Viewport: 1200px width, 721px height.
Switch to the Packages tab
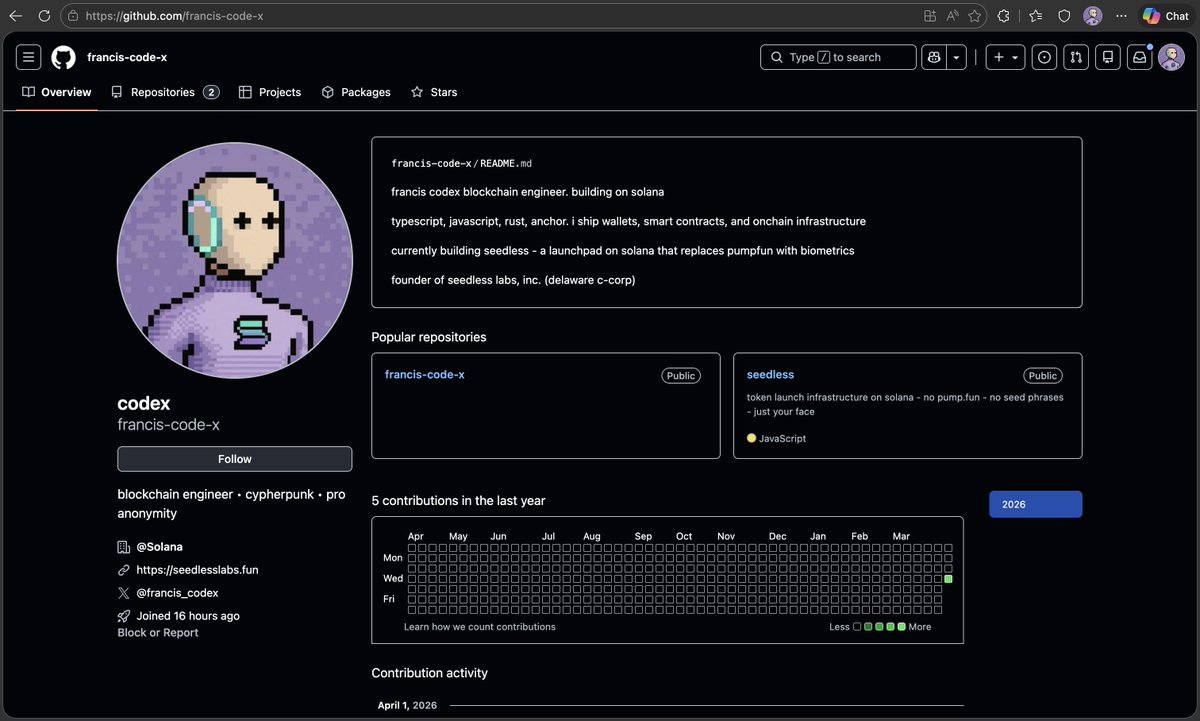tap(356, 92)
